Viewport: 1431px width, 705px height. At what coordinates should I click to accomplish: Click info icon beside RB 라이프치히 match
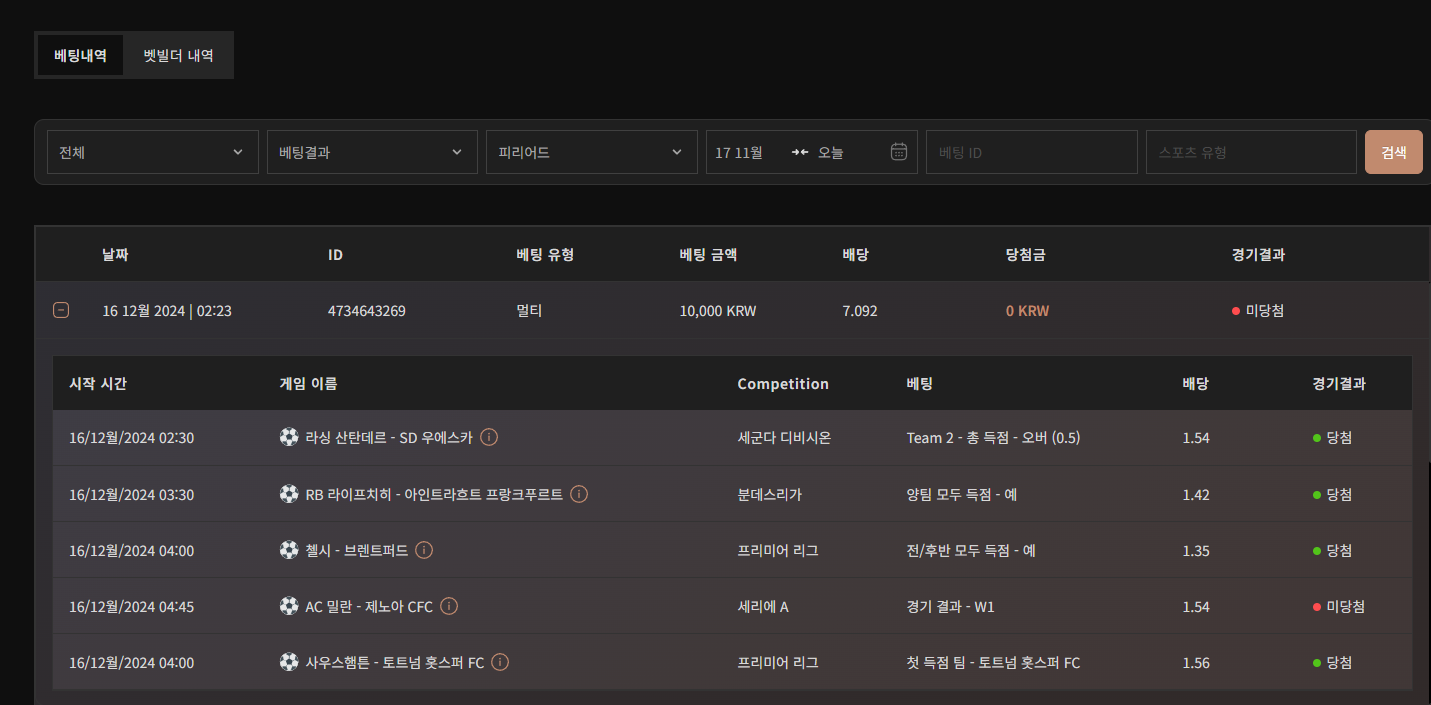tap(579, 494)
